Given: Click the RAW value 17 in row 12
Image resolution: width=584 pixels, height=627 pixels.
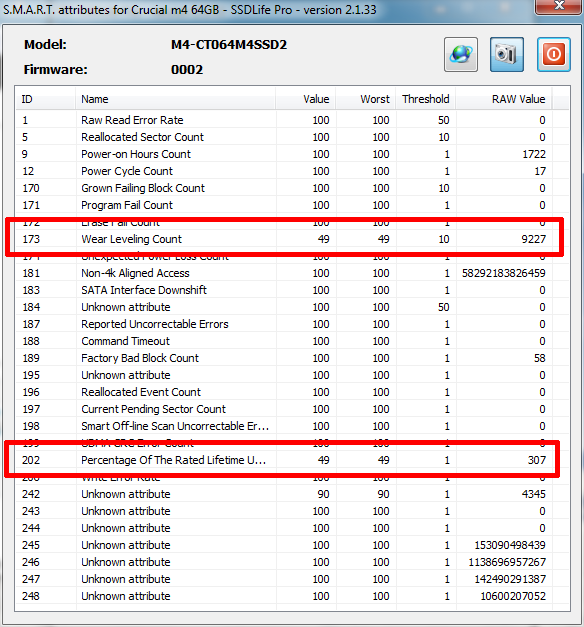Looking at the screenshot, I should pos(540,171).
